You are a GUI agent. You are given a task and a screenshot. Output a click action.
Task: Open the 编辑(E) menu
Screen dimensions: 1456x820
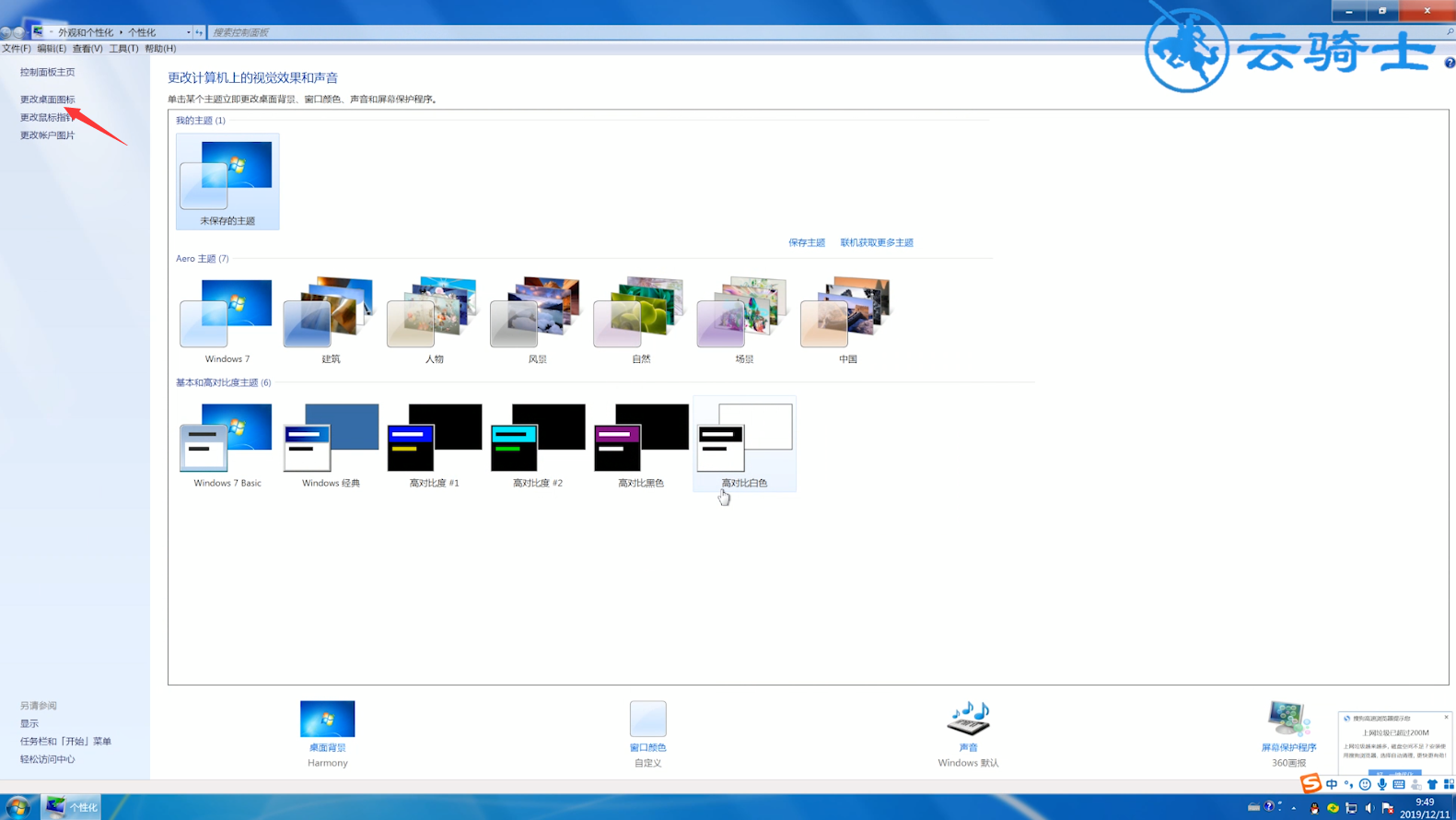(51, 49)
